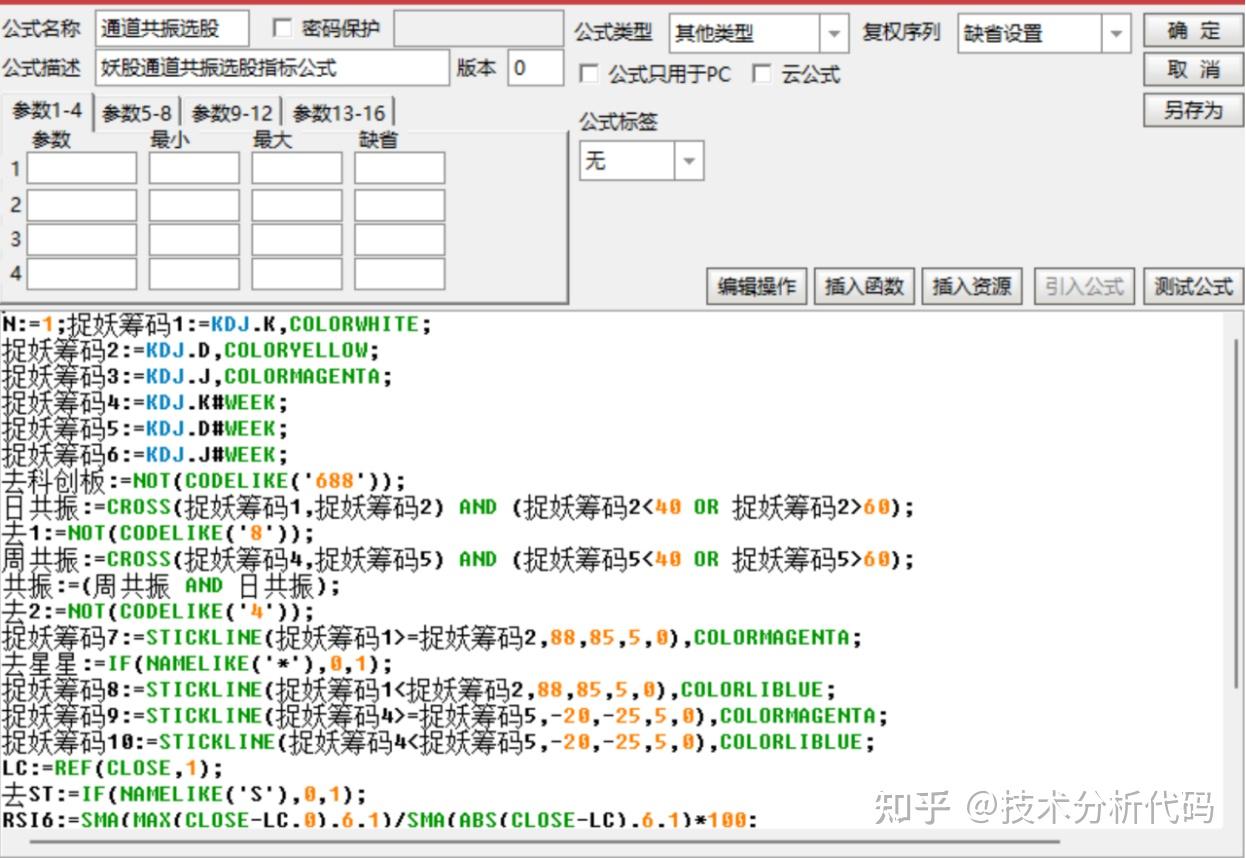This screenshot has width=1246, height=858.
Task: Click the line 去2:=NOT(CODELIKE('4'))
Action: tap(159, 611)
